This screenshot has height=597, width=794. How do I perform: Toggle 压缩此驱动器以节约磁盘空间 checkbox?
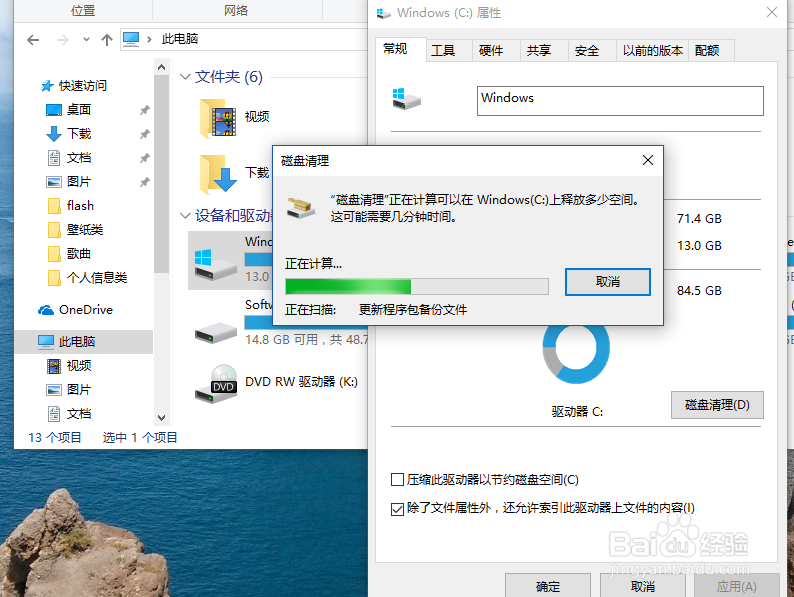(398, 480)
